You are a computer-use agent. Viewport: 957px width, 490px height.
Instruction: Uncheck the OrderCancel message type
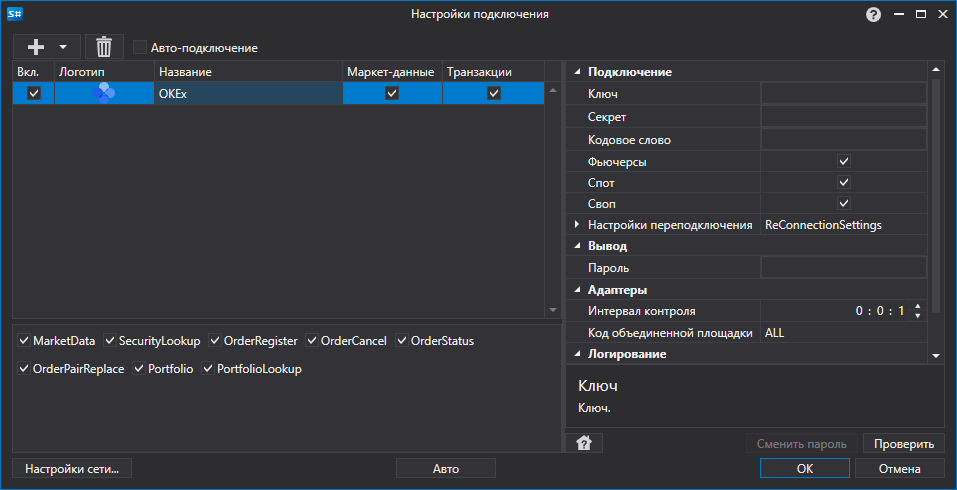tap(312, 340)
